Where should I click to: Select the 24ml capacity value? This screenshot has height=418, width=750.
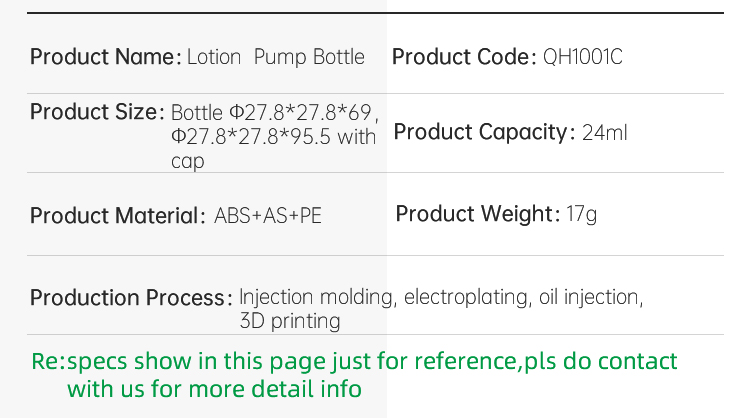point(604,132)
